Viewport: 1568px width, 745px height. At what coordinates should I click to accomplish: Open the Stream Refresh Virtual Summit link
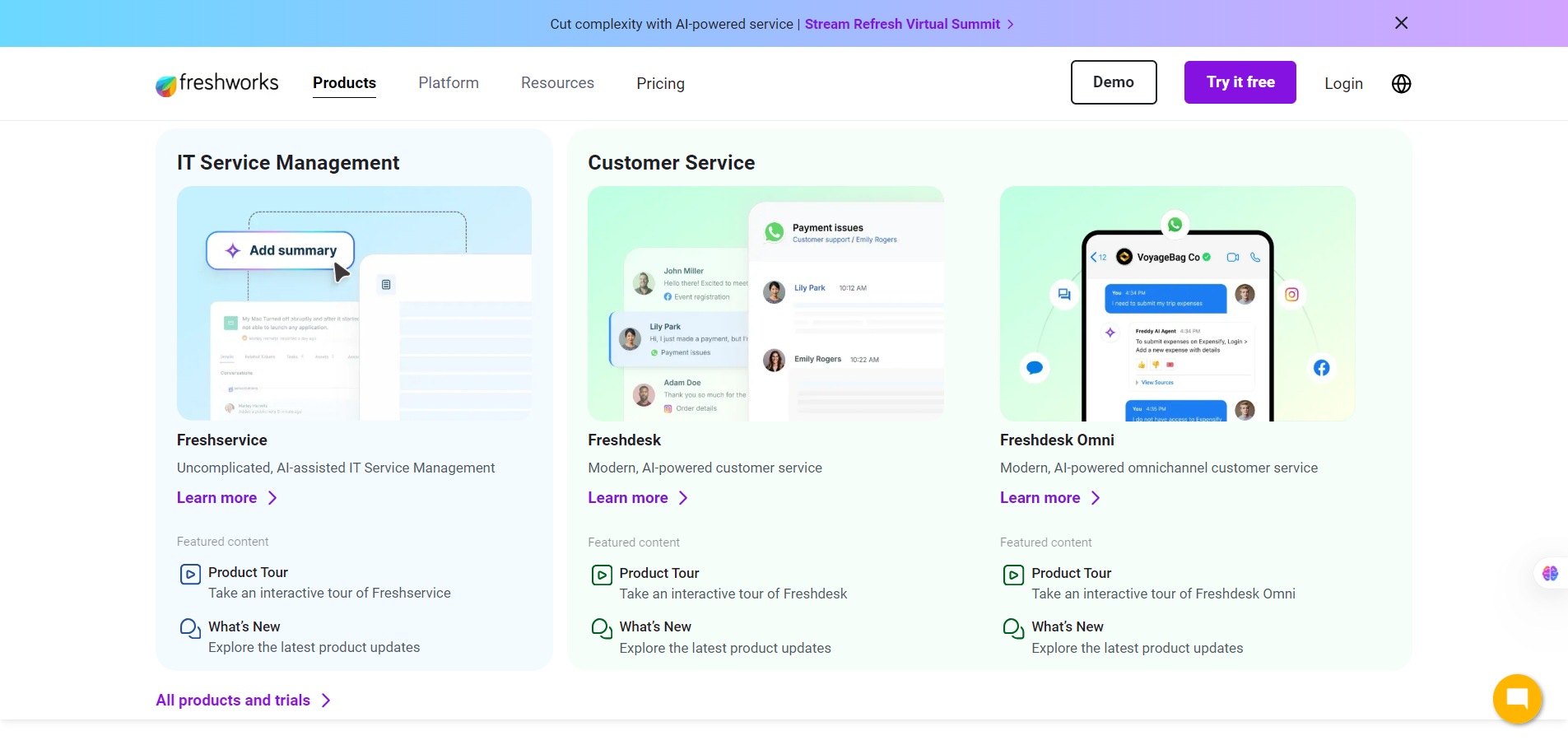[x=902, y=24]
